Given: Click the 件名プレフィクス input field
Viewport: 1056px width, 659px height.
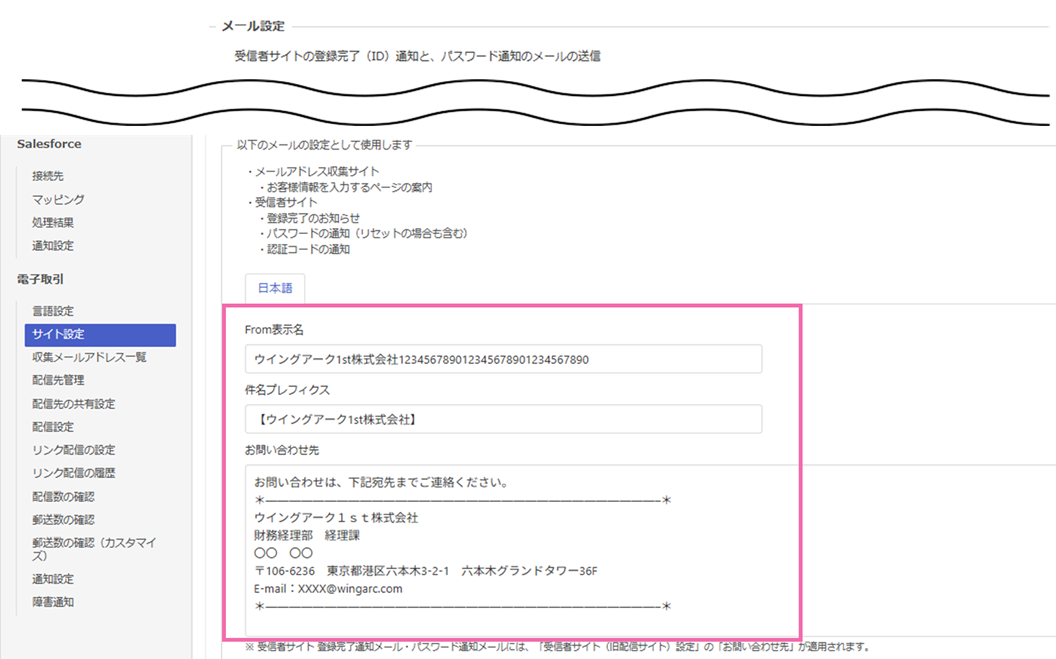Looking at the screenshot, I should [x=503, y=419].
